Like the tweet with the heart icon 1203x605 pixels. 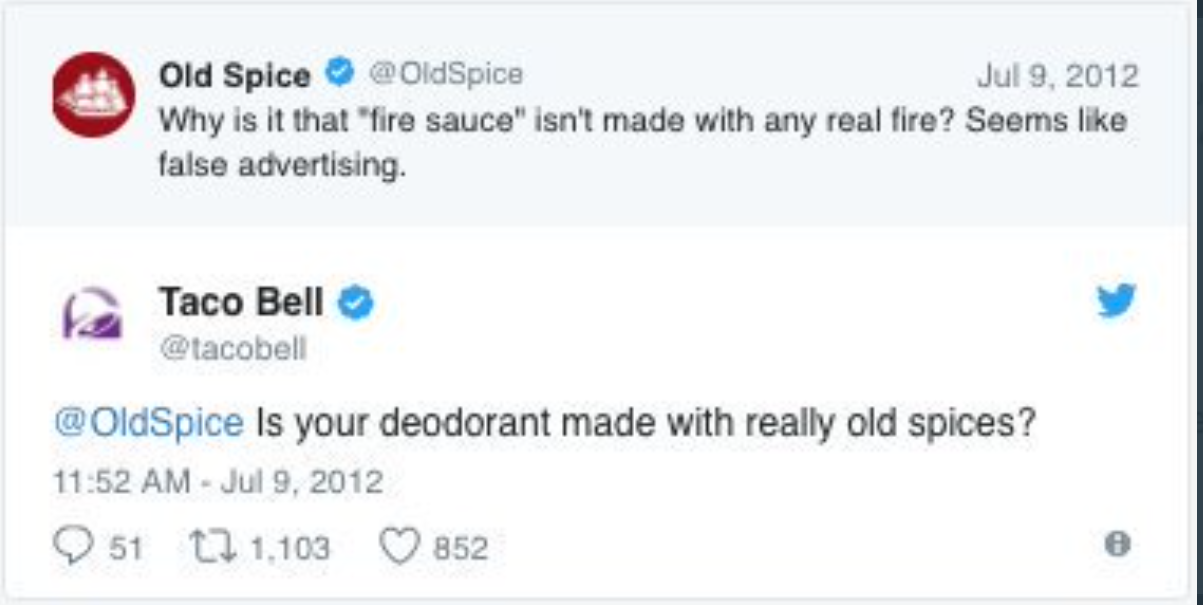tap(398, 546)
